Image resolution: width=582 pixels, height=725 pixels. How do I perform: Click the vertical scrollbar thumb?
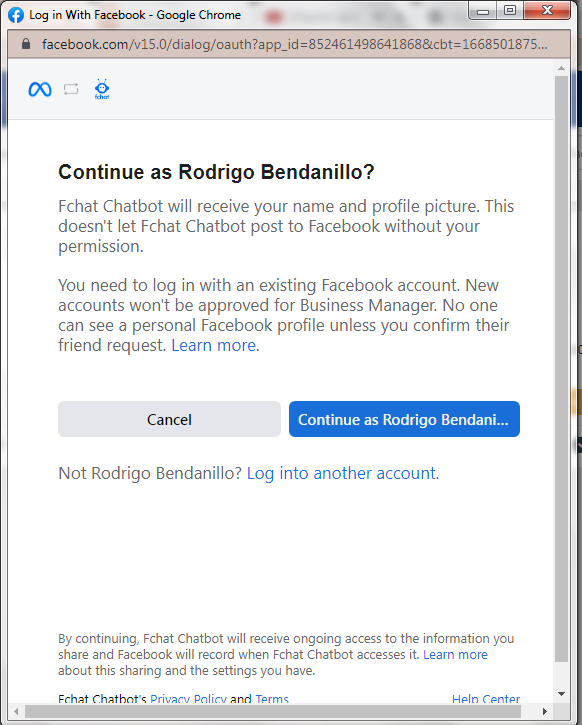pos(561,369)
